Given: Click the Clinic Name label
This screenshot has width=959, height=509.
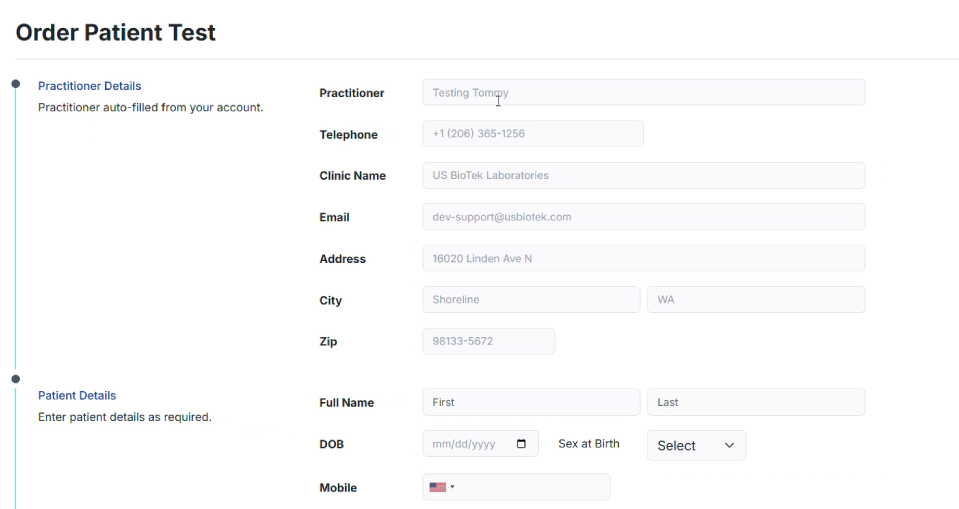Looking at the screenshot, I should 352,176.
